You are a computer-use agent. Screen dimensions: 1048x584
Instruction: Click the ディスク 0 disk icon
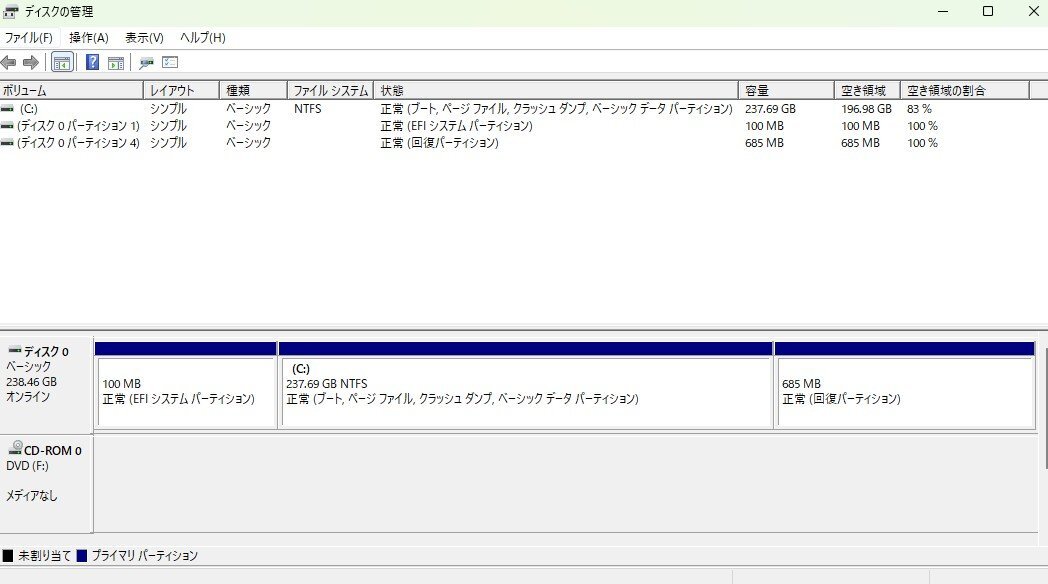coord(13,349)
